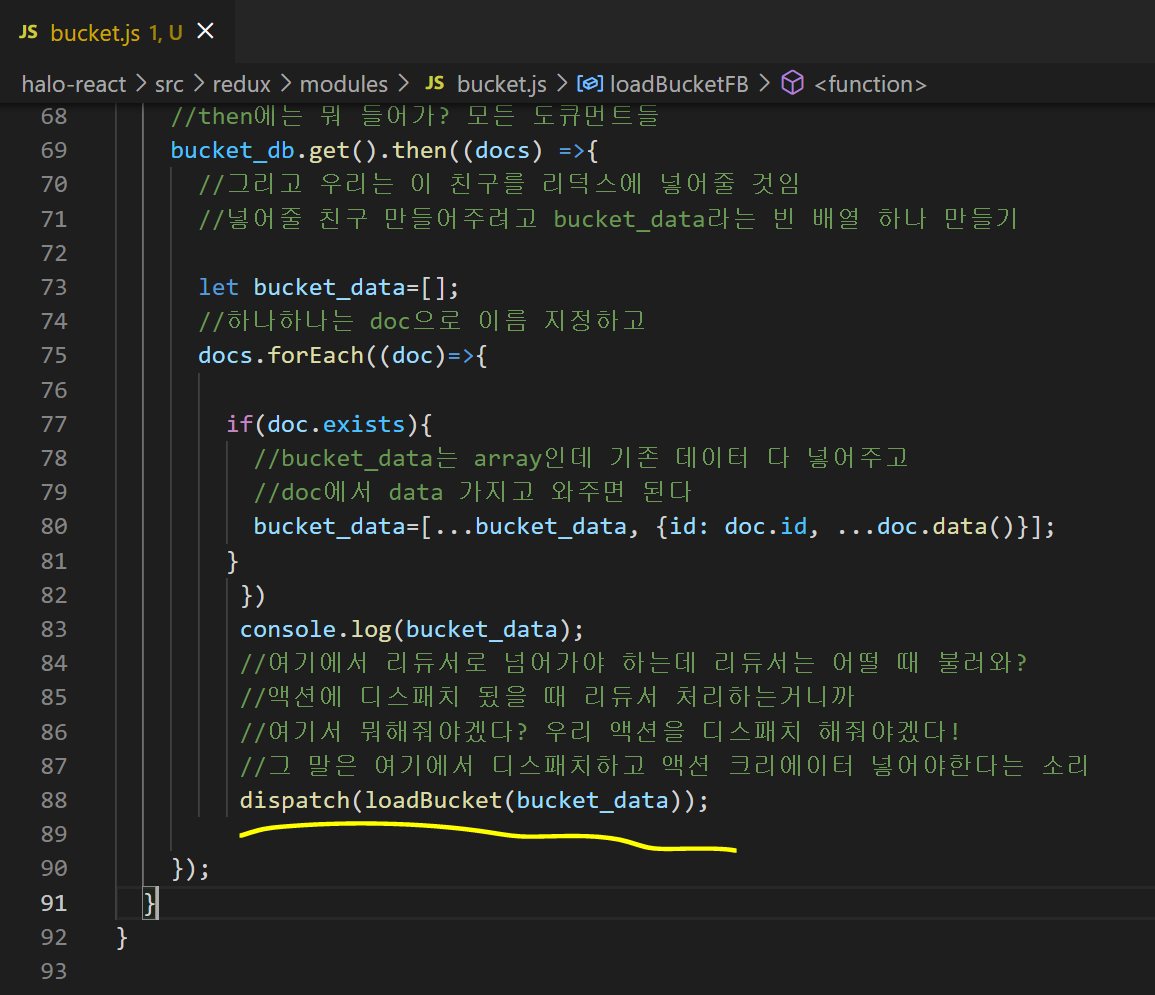
Task: Click the cube function symbol icon
Action: (792, 82)
